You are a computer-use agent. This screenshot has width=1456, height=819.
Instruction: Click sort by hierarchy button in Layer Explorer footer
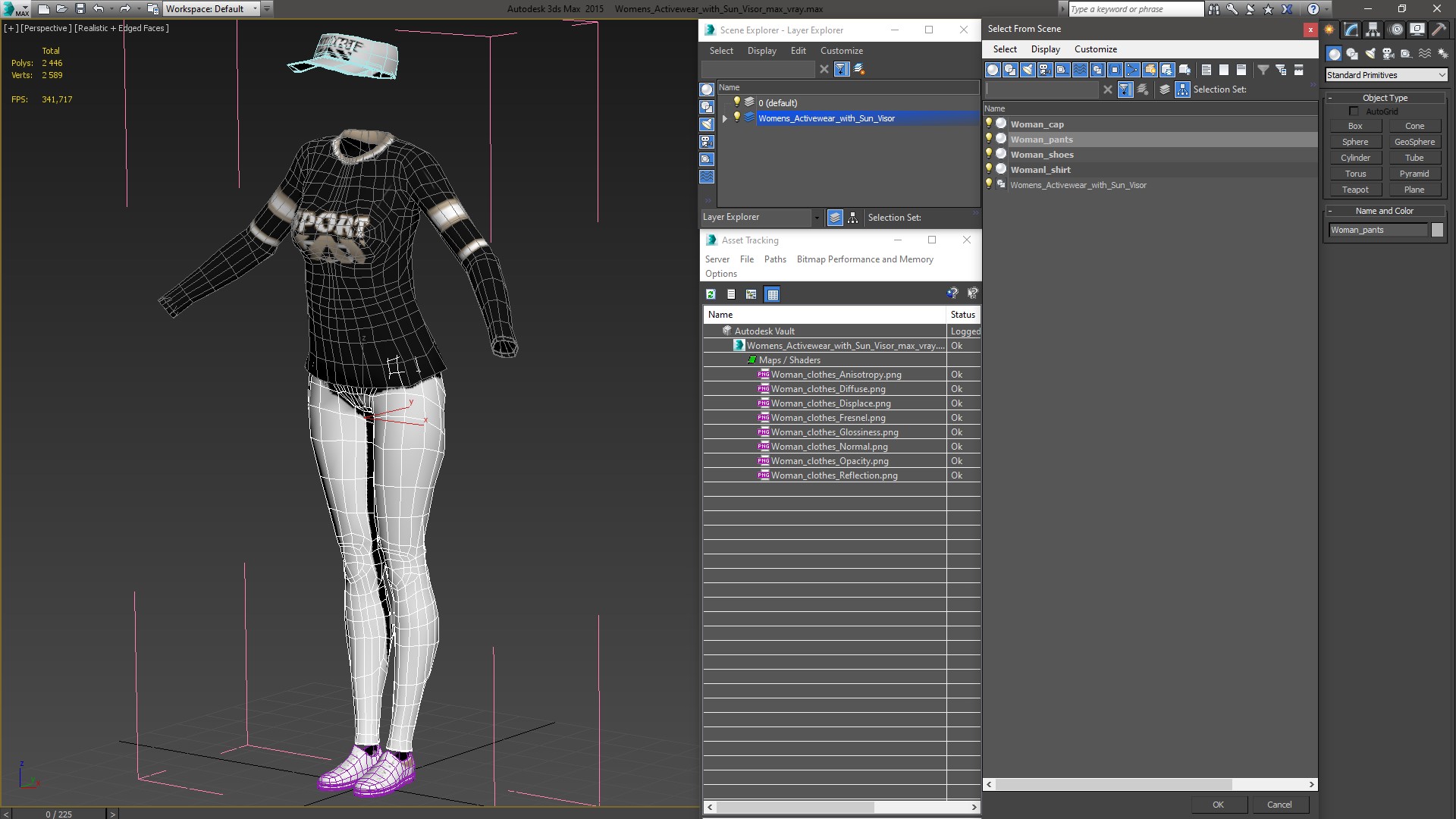[x=853, y=218]
